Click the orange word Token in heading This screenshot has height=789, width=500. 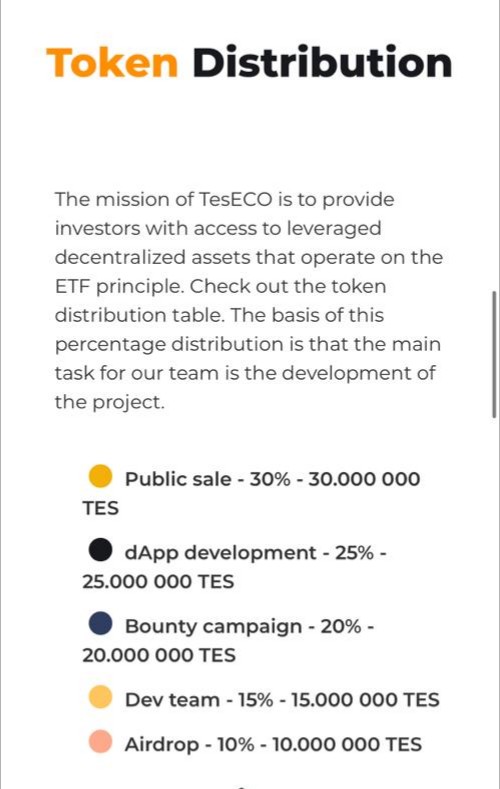pos(112,63)
